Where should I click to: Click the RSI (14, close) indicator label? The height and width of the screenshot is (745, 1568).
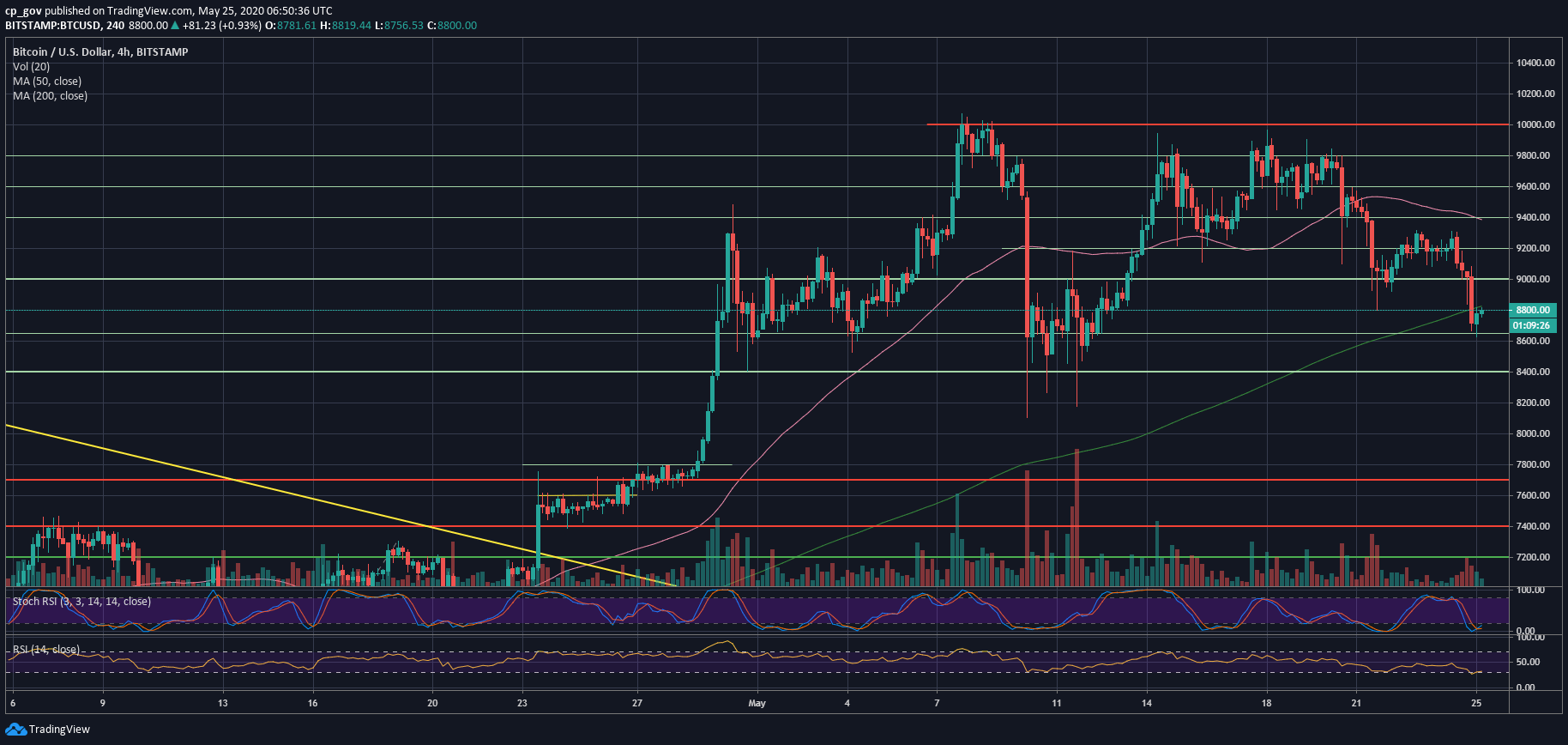[x=46, y=650]
